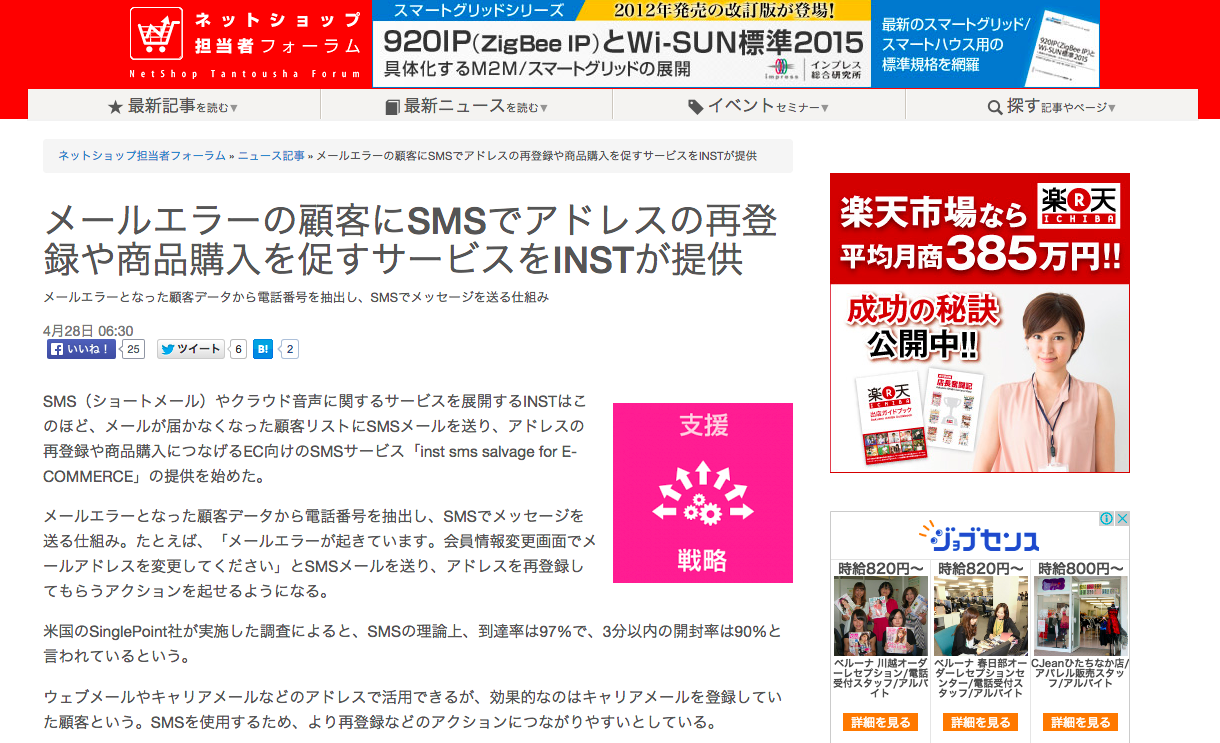
Task: Click the Twitter ツイート button
Action: [191, 349]
